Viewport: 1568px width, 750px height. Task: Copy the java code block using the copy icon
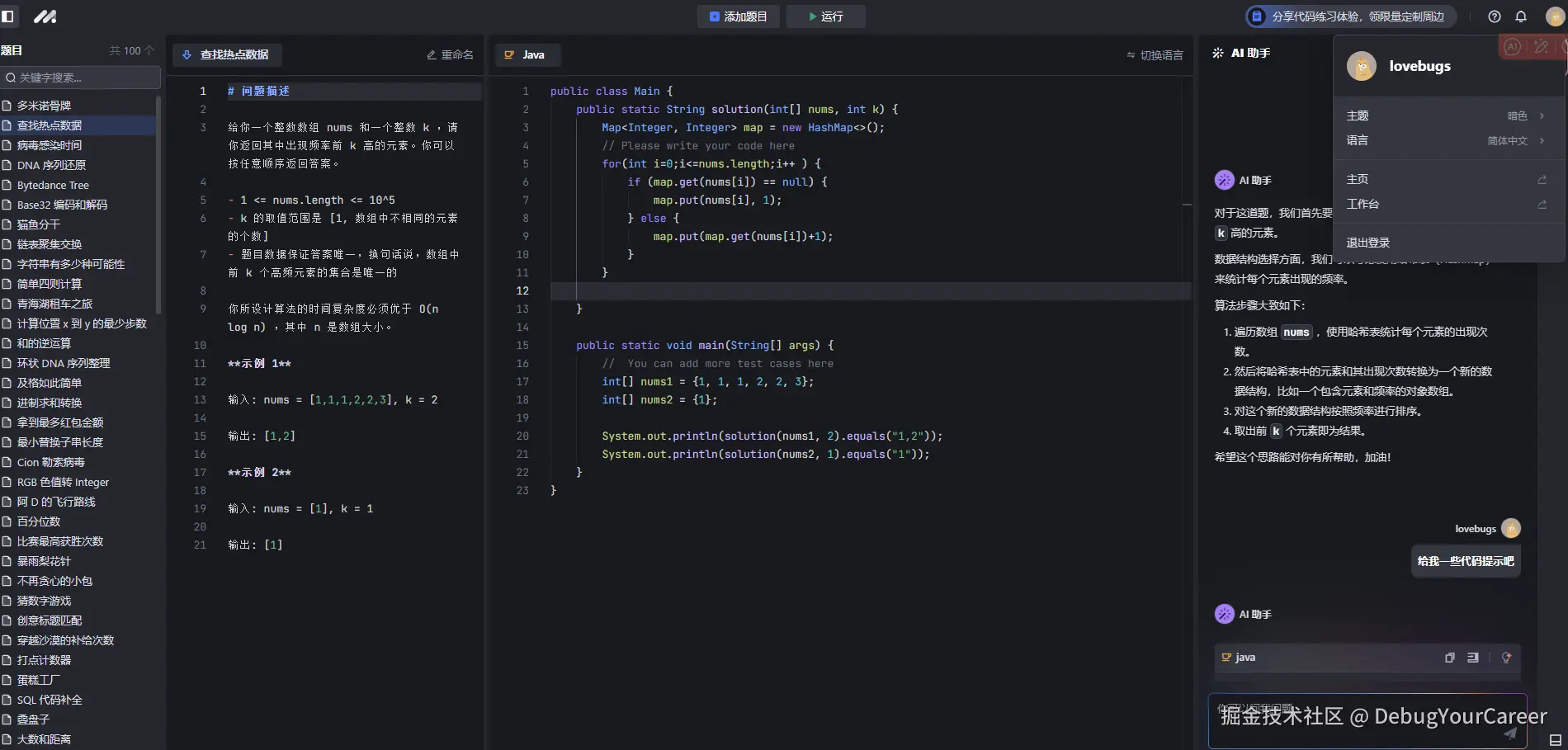point(1449,658)
